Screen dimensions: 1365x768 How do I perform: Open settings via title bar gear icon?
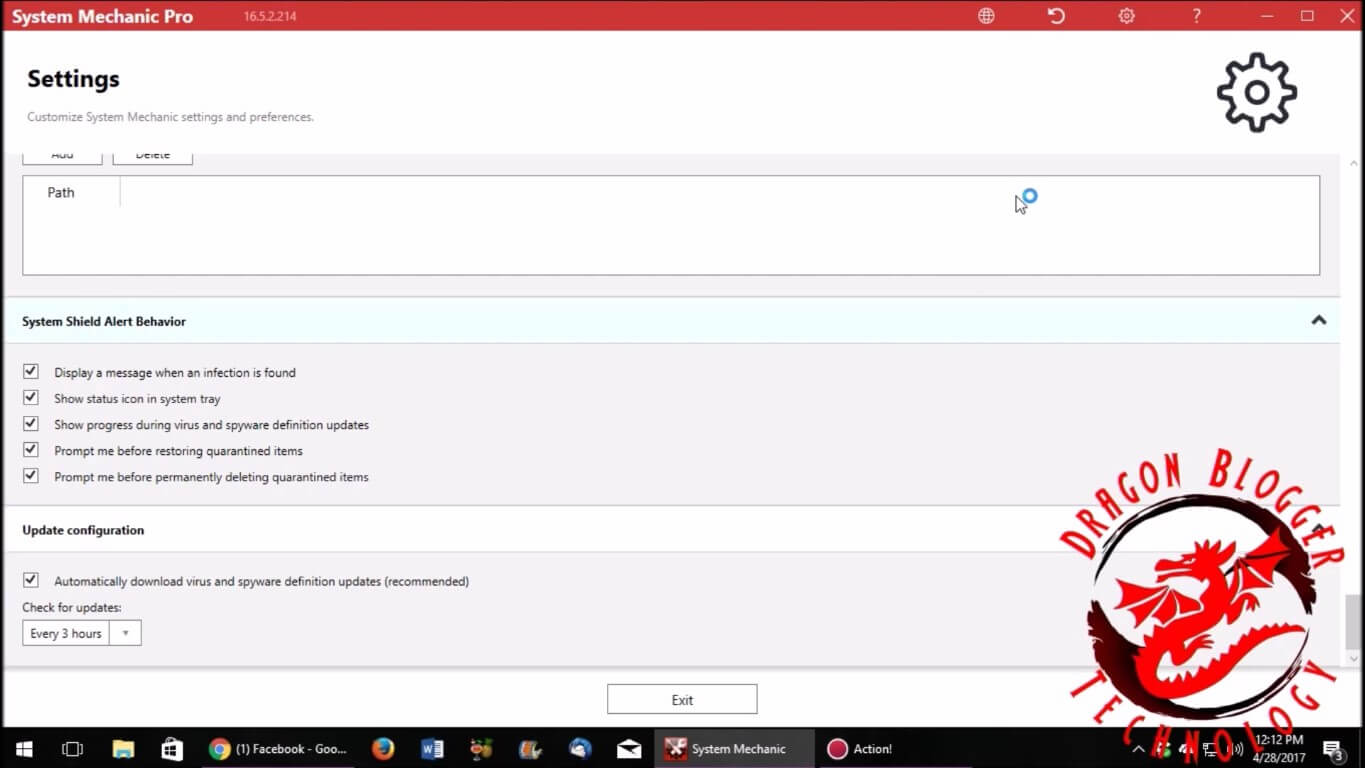[x=1126, y=16]
